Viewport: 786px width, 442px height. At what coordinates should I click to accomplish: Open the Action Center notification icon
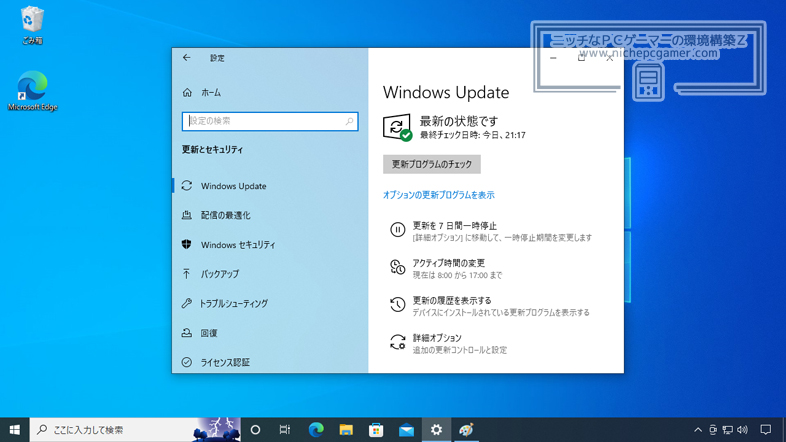765,430
